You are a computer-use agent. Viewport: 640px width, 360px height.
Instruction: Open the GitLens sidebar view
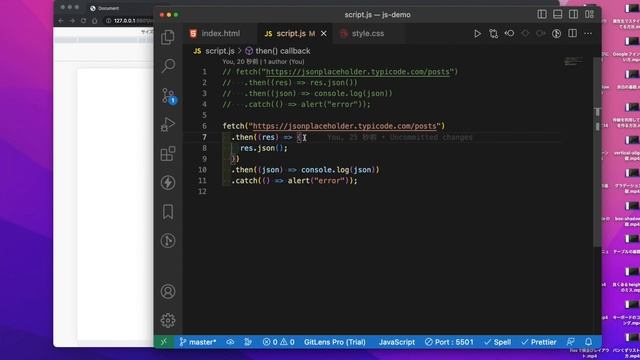pos(168,240)
